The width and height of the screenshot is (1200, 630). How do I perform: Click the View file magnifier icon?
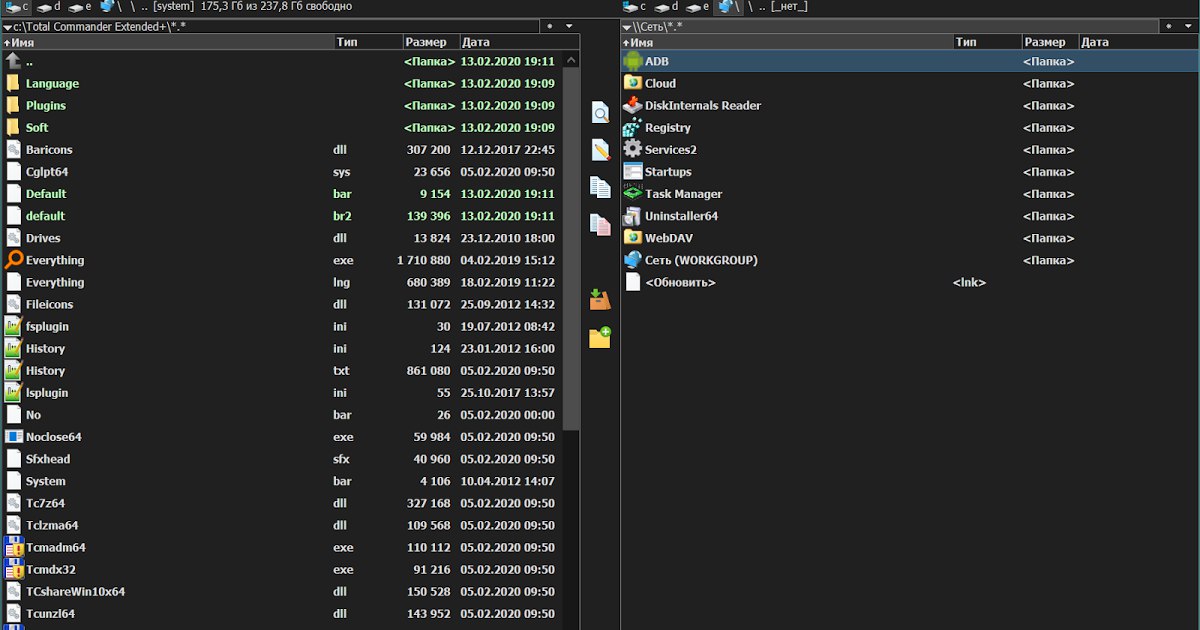(600, 112)
